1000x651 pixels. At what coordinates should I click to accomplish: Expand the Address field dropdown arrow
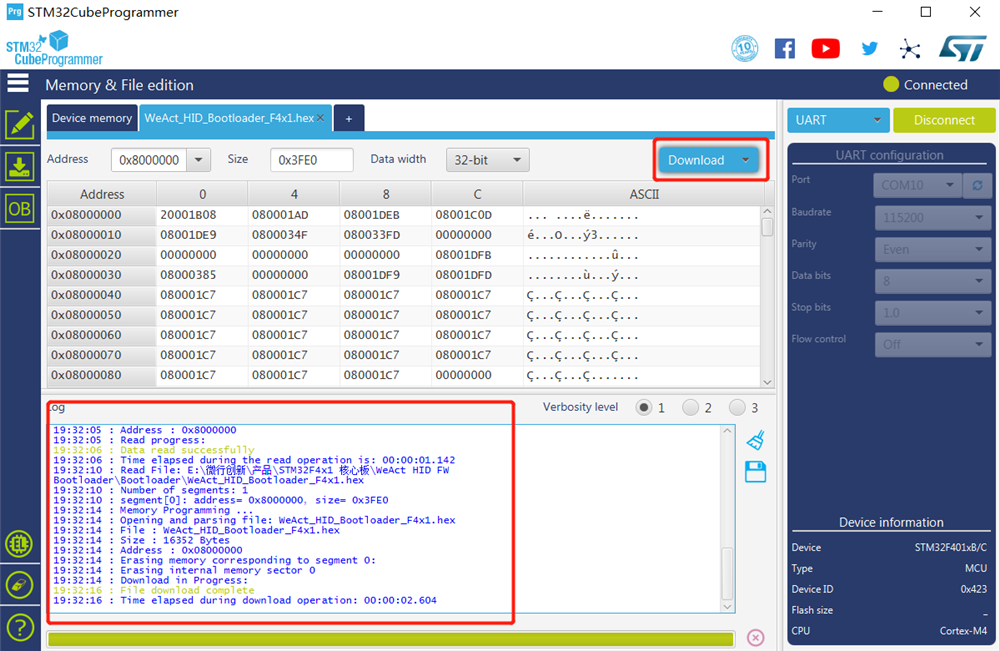[198, 160]
